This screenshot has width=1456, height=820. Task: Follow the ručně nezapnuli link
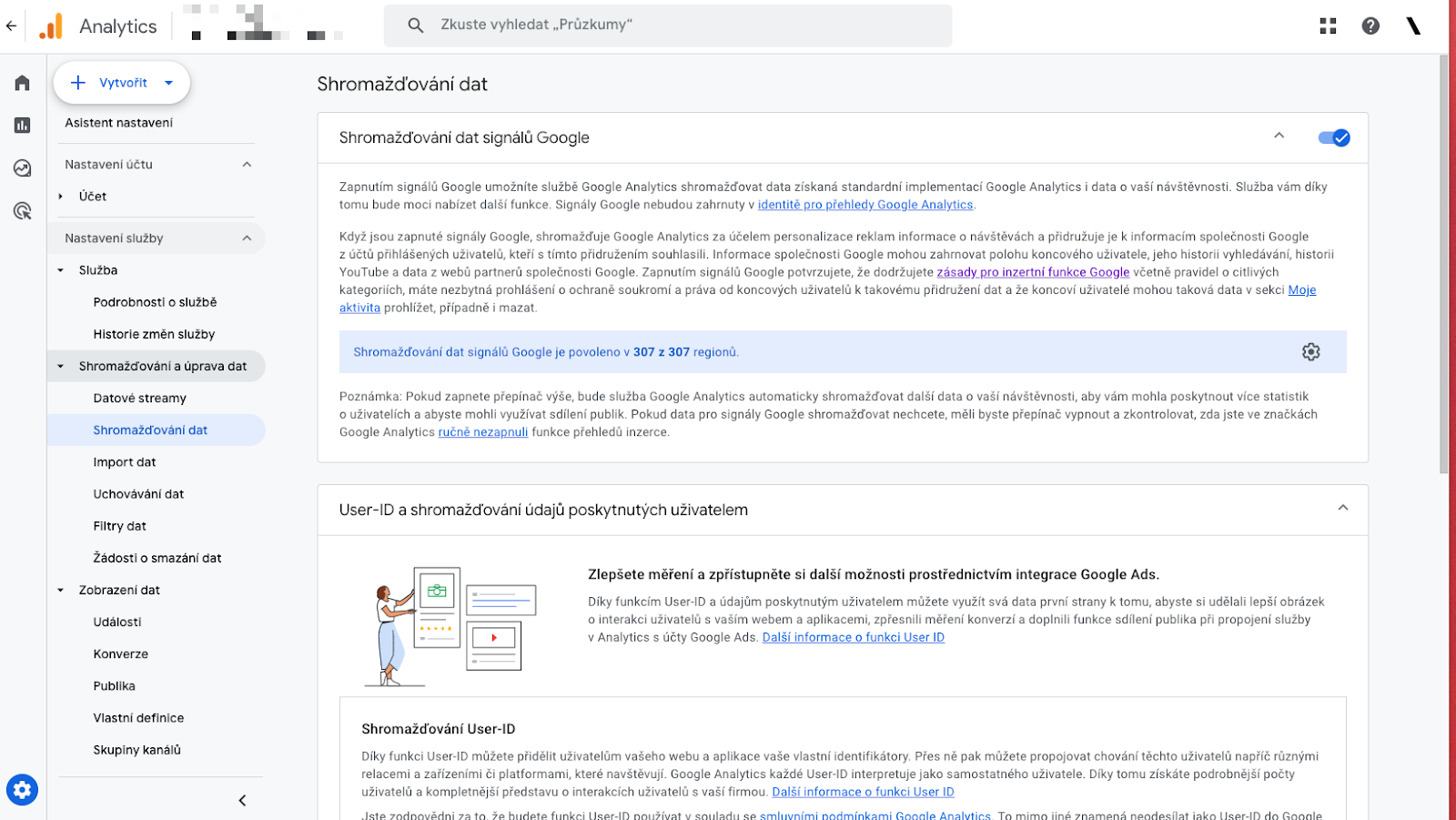483,432
